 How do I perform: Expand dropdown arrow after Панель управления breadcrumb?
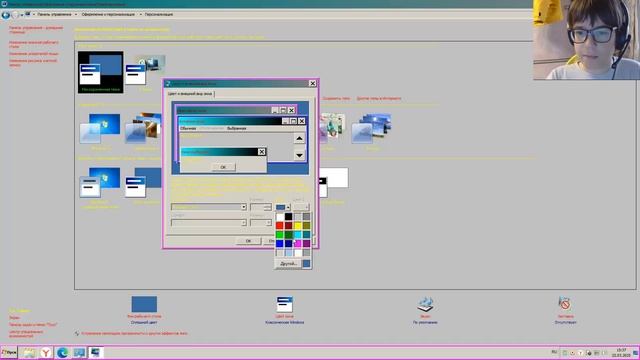[76, 14]
